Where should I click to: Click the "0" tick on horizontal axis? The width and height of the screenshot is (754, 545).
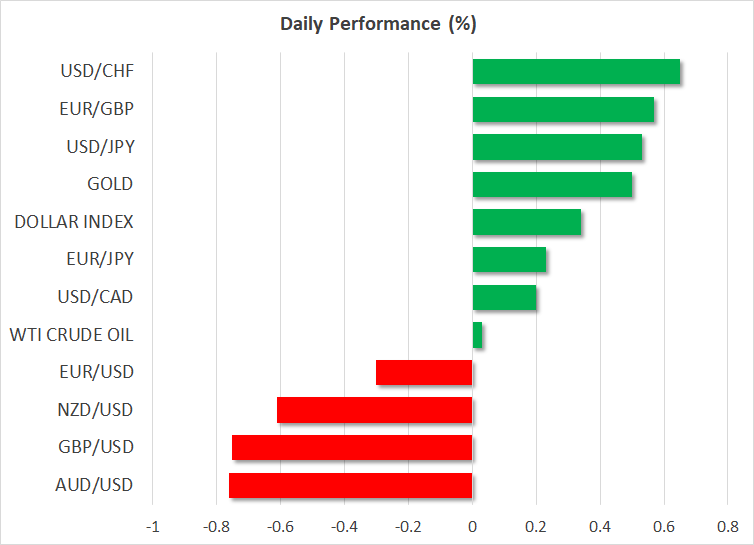(472, 527)
